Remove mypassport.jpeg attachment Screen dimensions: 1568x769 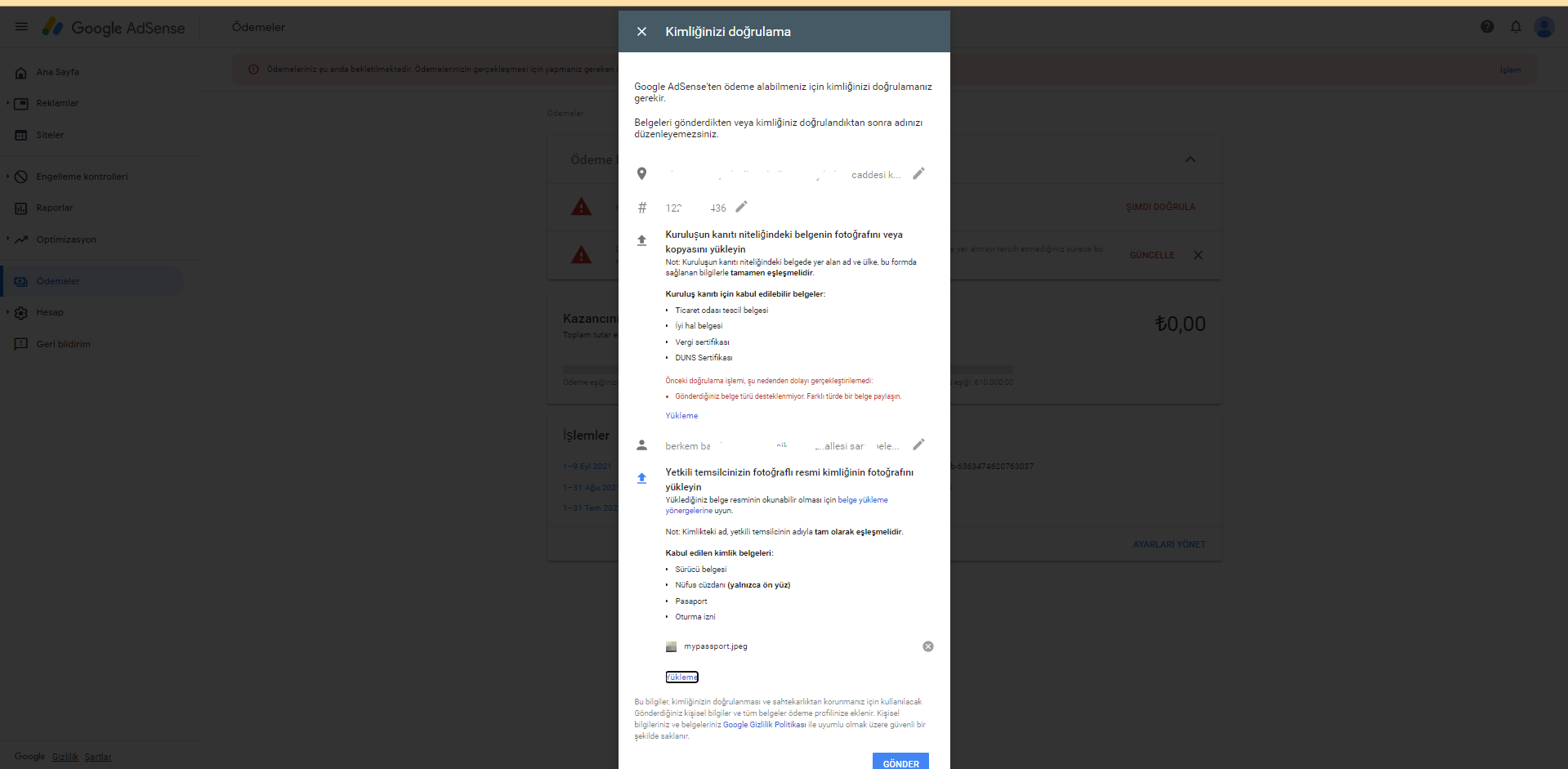pos(928,646)
